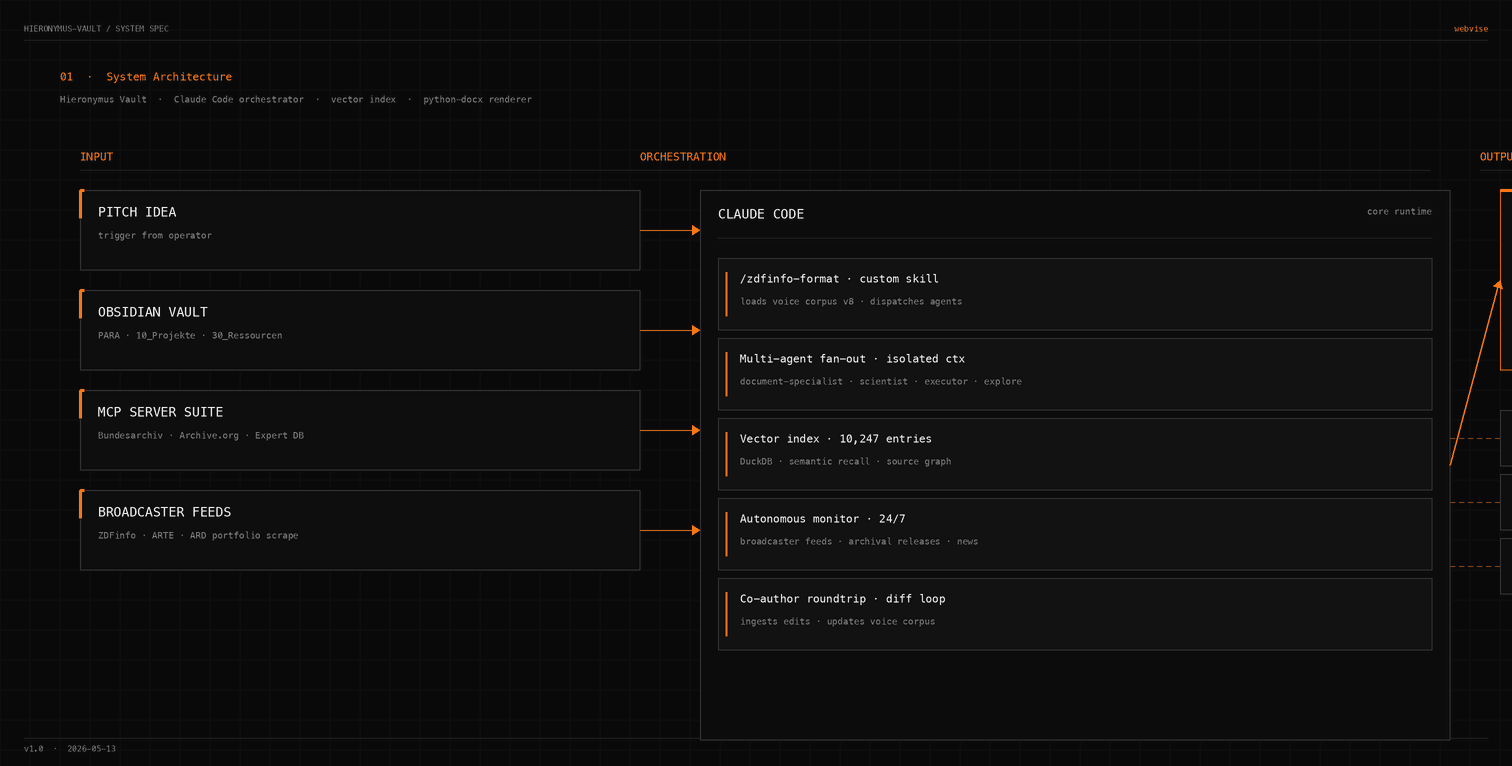The image size is (1512, 766).
Task: Click the webvise link at top right
Action: 1471,29
